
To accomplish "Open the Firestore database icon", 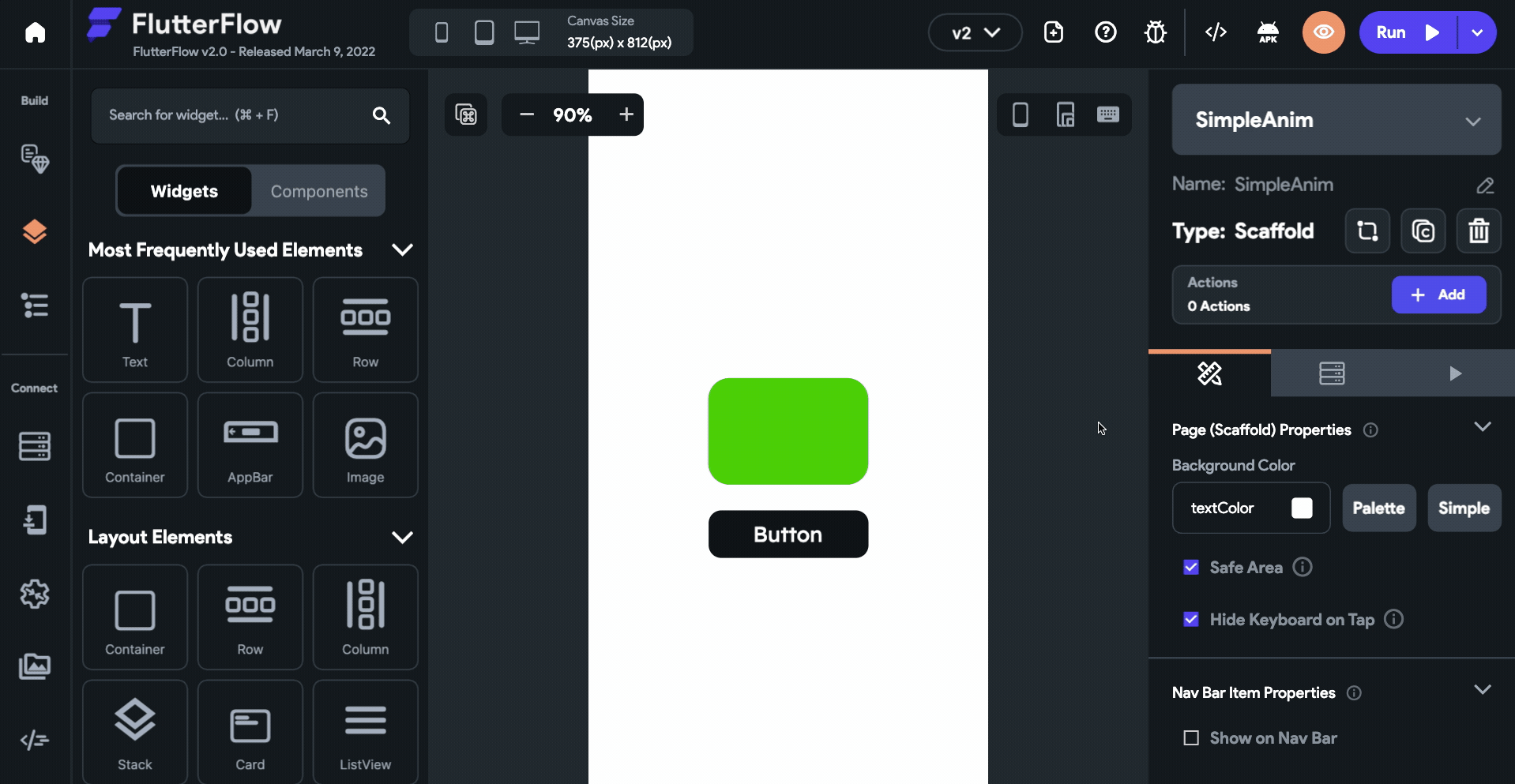I will click(35, 446).
